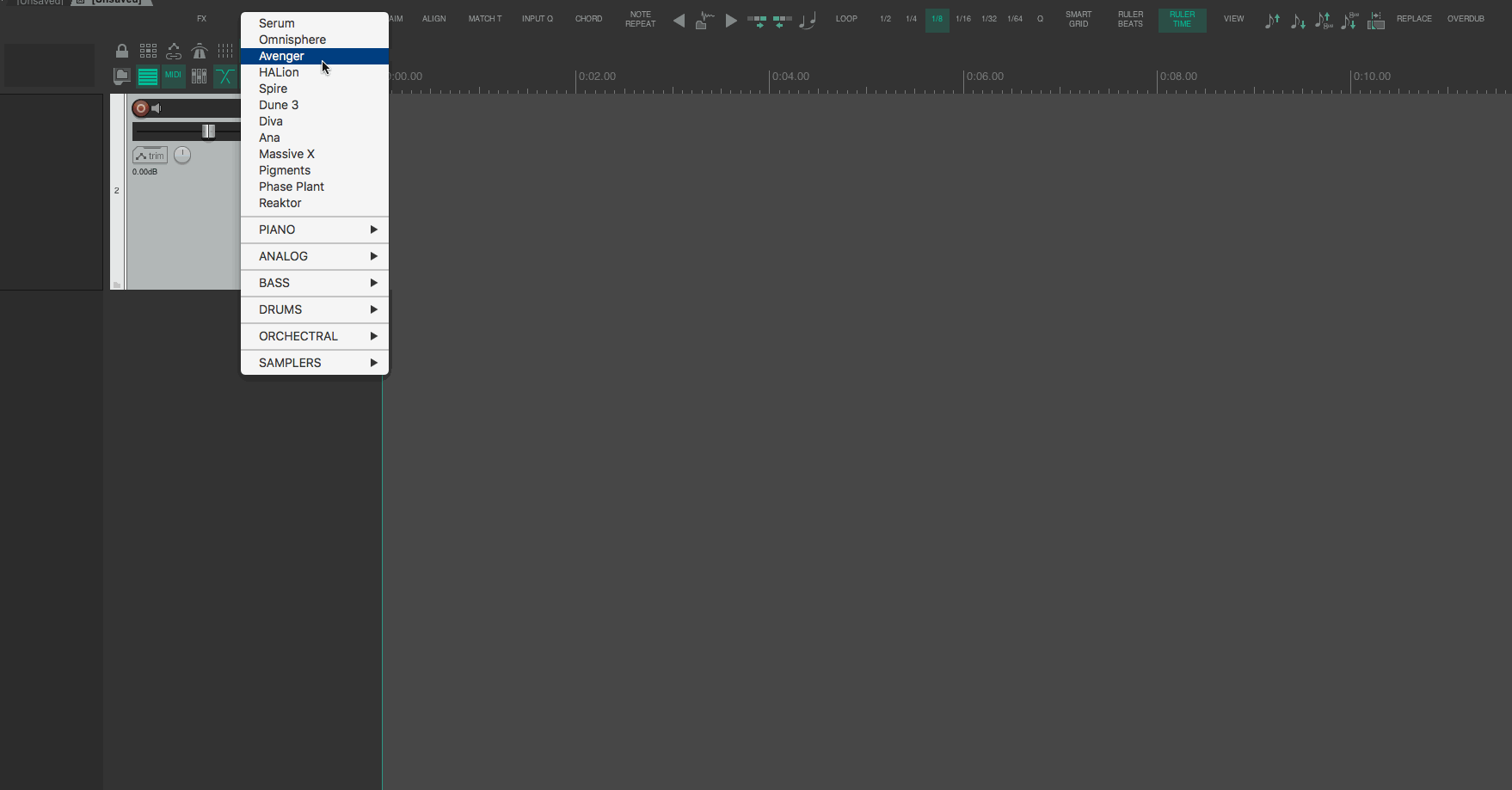The width and height of the screenshot is (1512, 790).
Task: Expand the ANALOG submenu
Action: (x=315, y=256)
